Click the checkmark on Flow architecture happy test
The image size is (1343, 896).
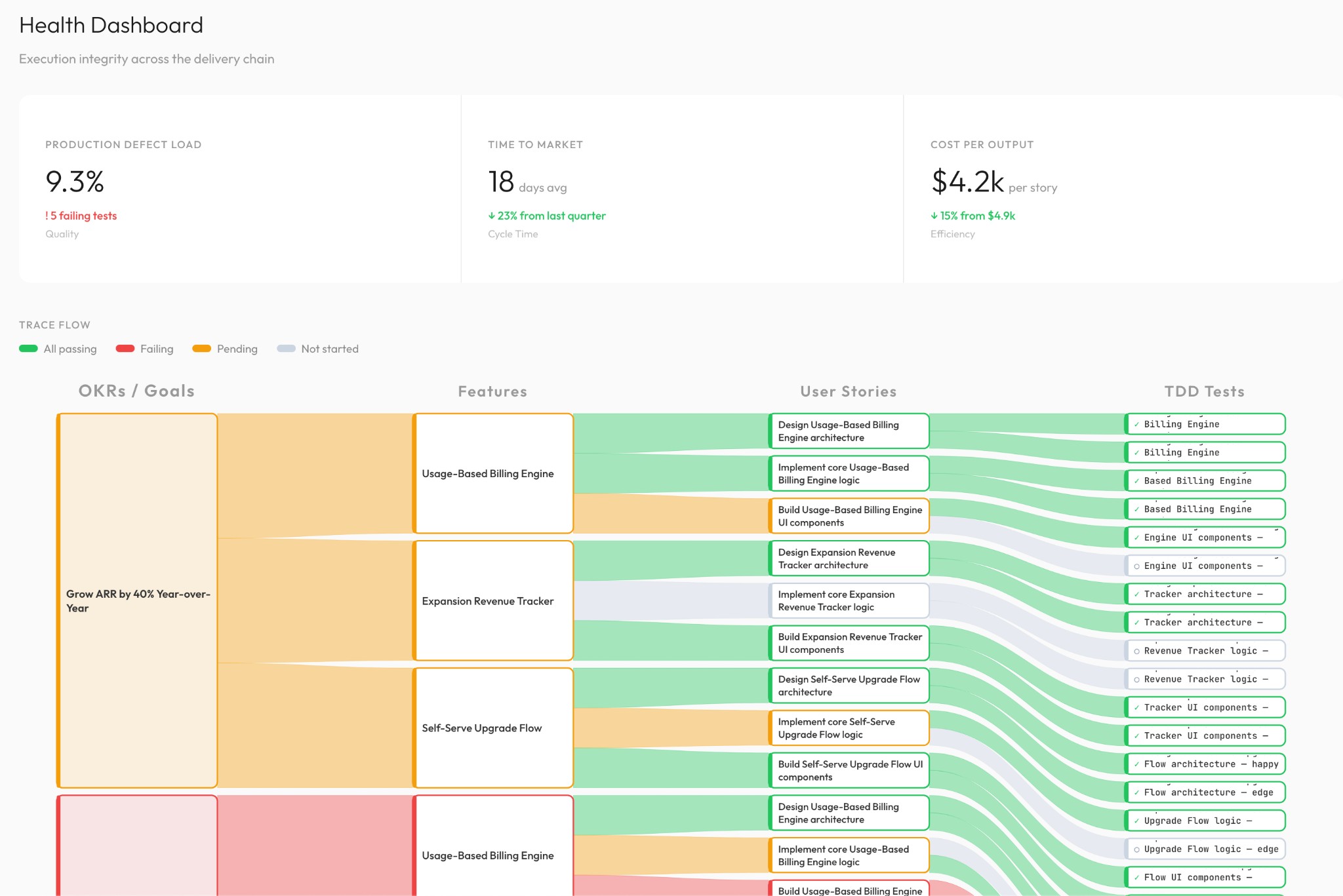coord(1136,764)
